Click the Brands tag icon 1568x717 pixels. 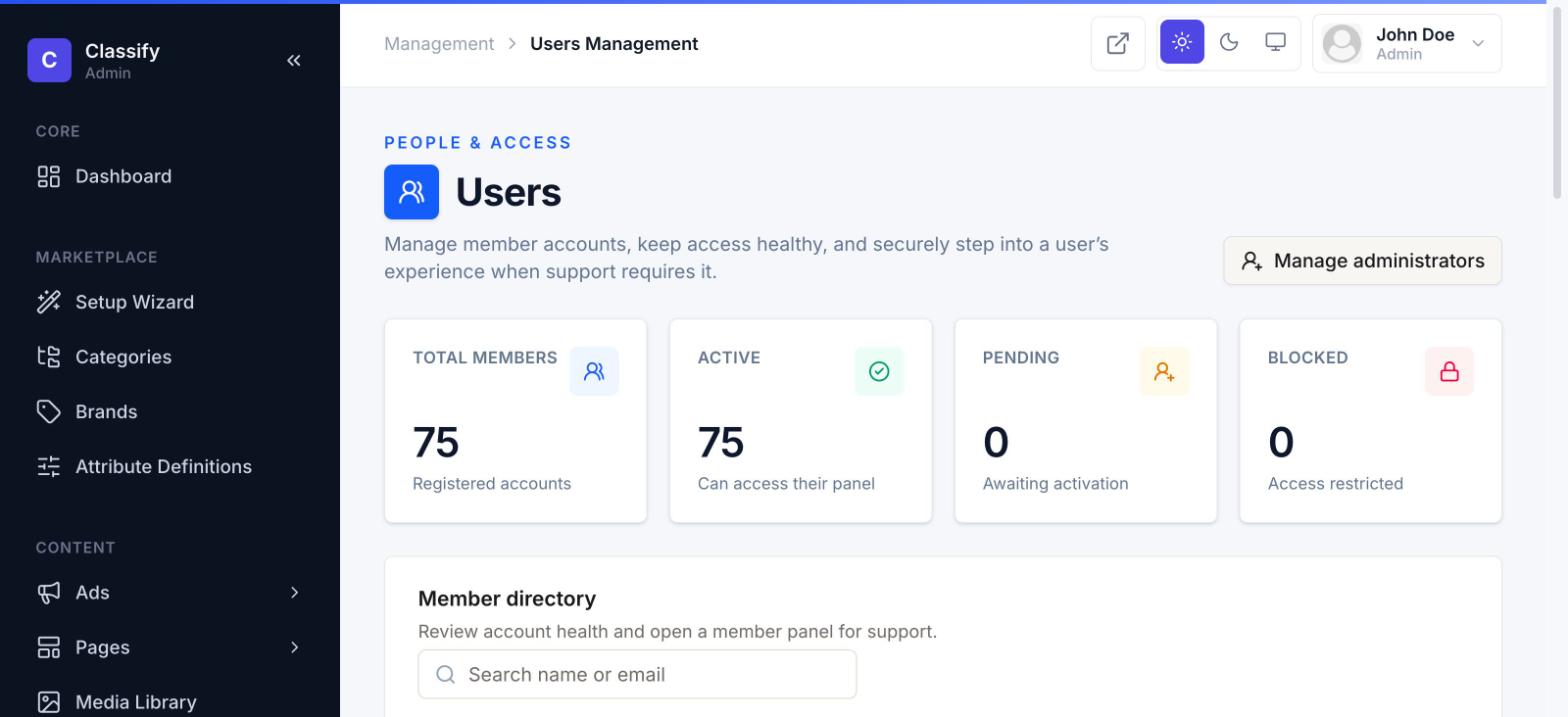point(49,412)
